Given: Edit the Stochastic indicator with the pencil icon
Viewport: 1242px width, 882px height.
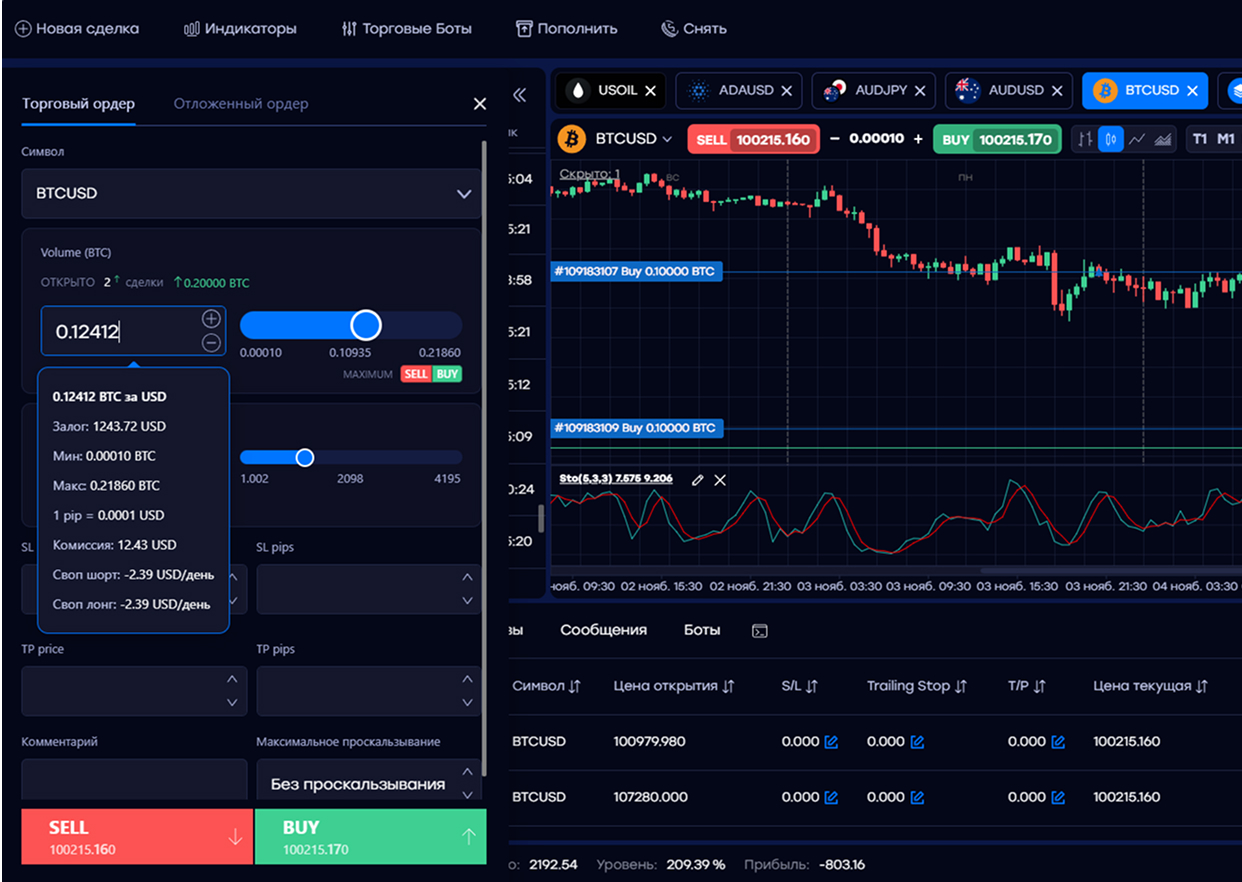Looking at the screenshot, I should [697, 480].
